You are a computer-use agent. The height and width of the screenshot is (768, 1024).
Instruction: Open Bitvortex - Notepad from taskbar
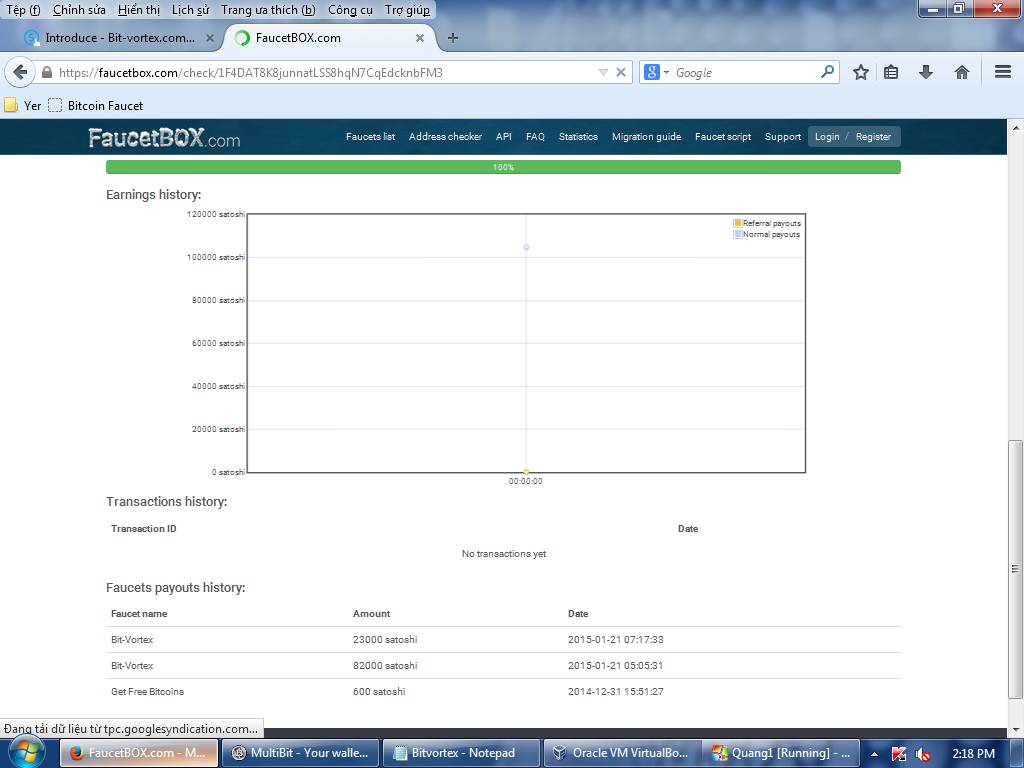[462, 753]
